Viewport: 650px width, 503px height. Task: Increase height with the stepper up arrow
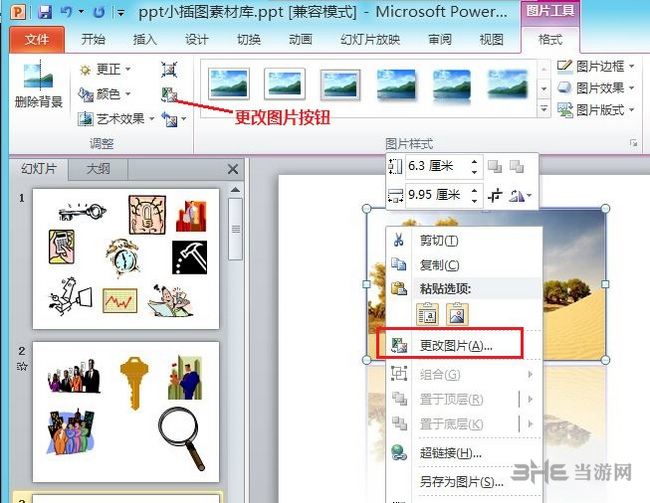tap(474, 161)
